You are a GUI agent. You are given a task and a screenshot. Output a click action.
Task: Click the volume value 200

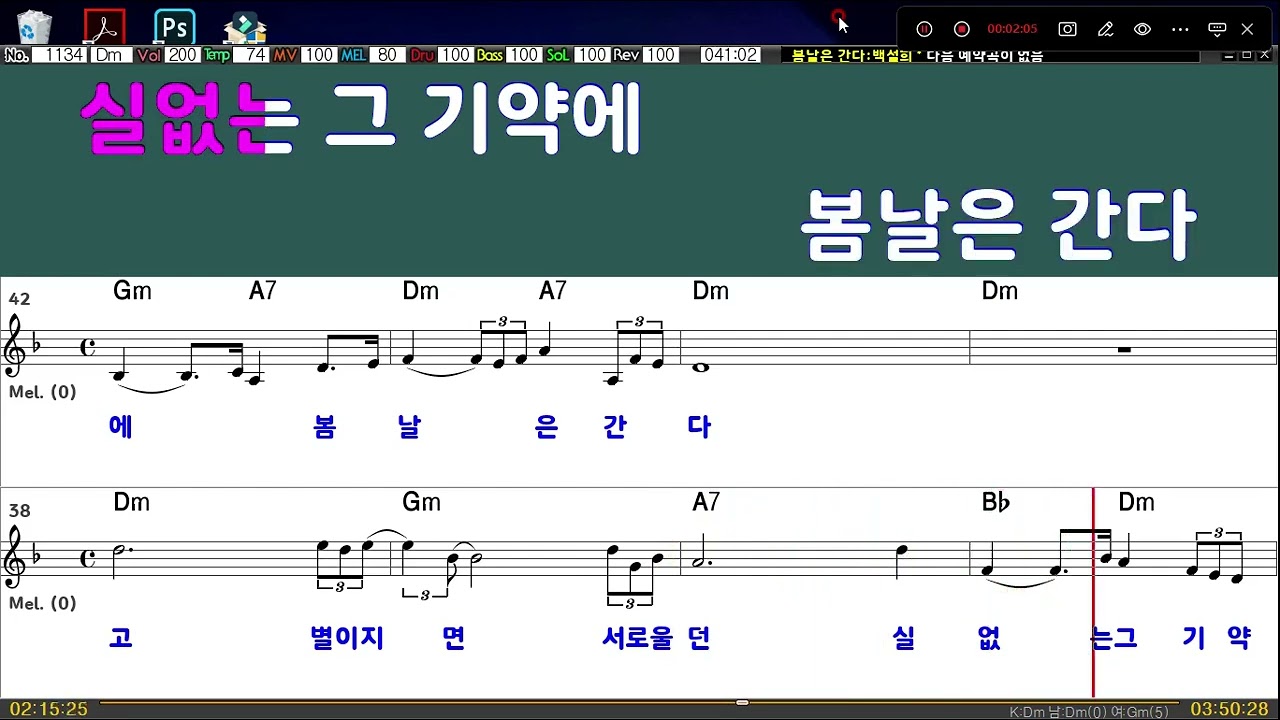(183, 55)
